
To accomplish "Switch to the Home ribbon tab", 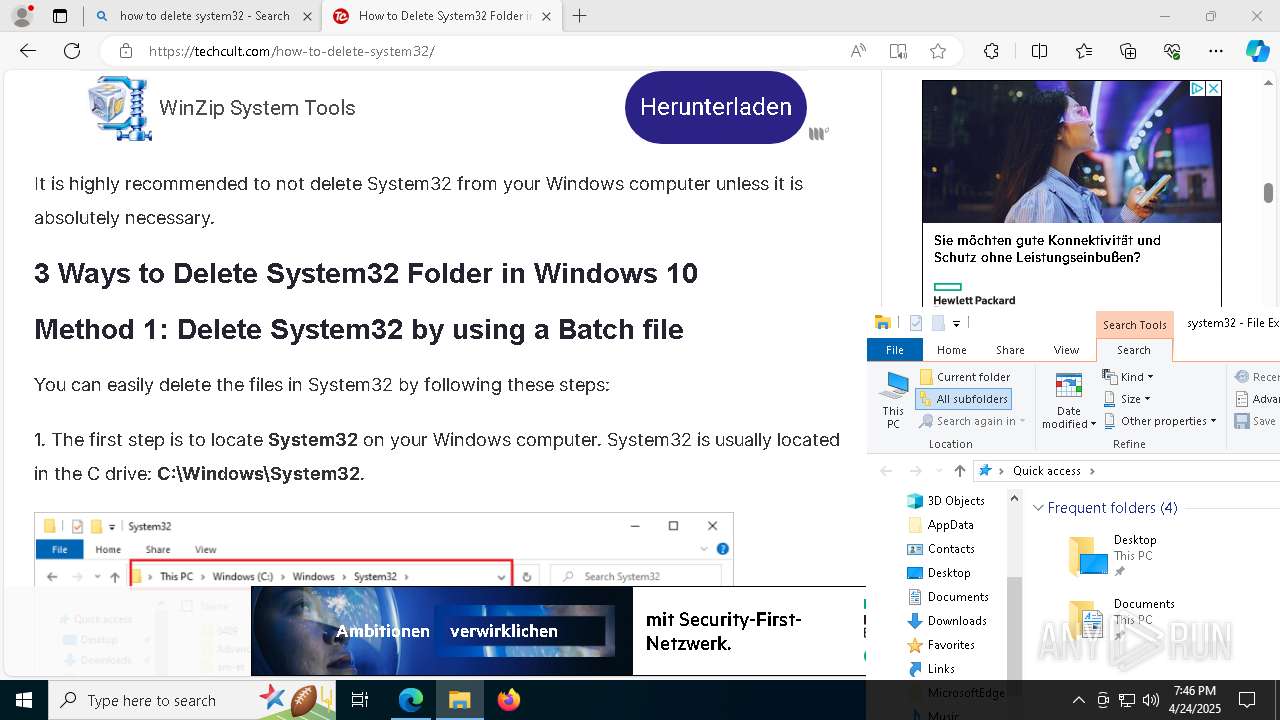I will tap(951, 350).
